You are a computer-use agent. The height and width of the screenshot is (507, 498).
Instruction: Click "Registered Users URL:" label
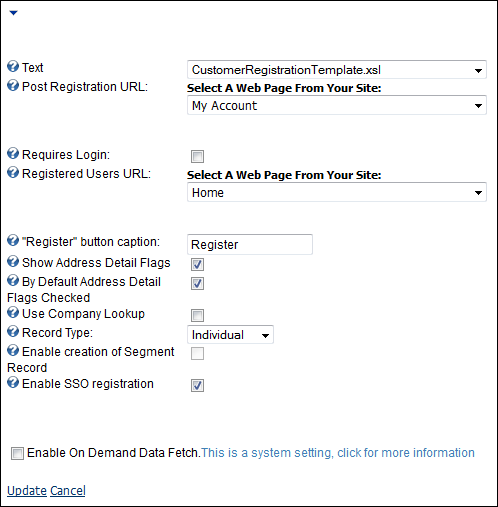pos(86,174)
